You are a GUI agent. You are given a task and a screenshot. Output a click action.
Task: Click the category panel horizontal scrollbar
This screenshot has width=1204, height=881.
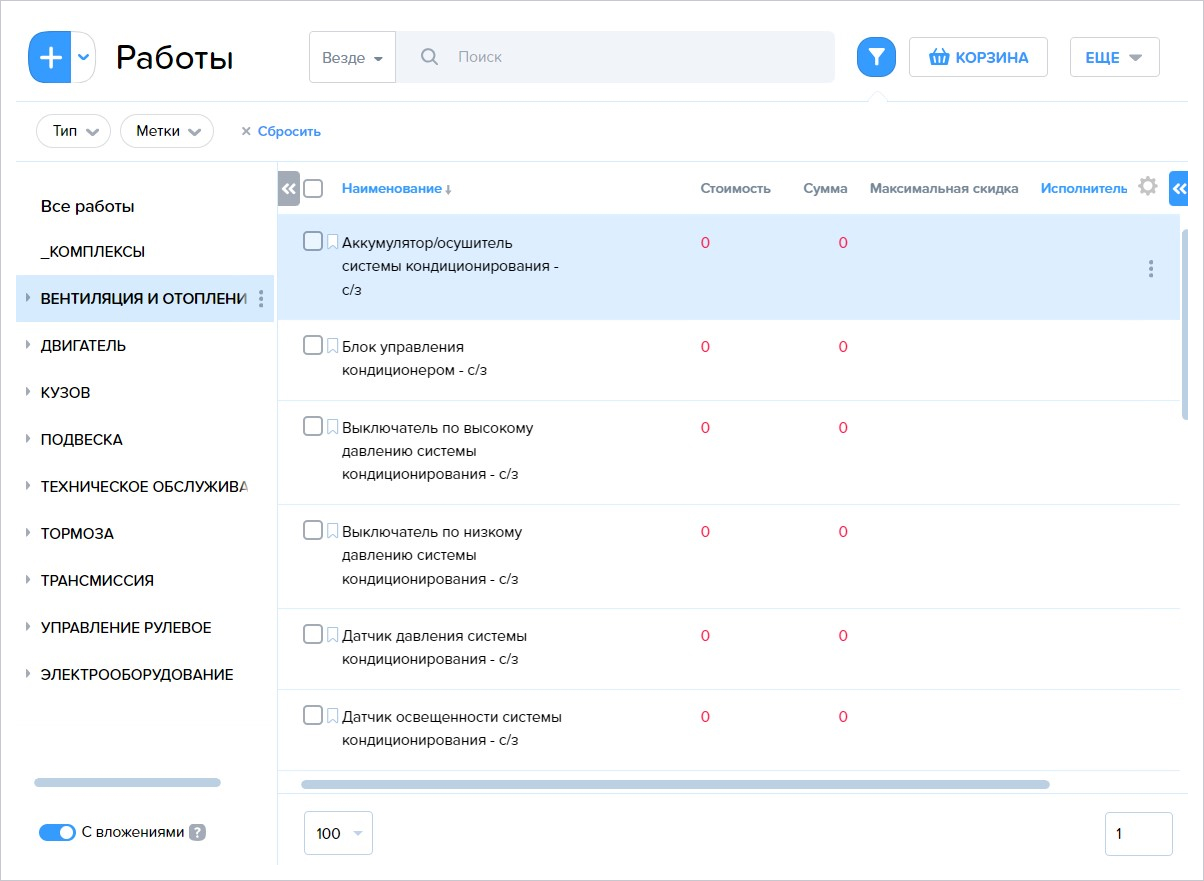[127, 782]
